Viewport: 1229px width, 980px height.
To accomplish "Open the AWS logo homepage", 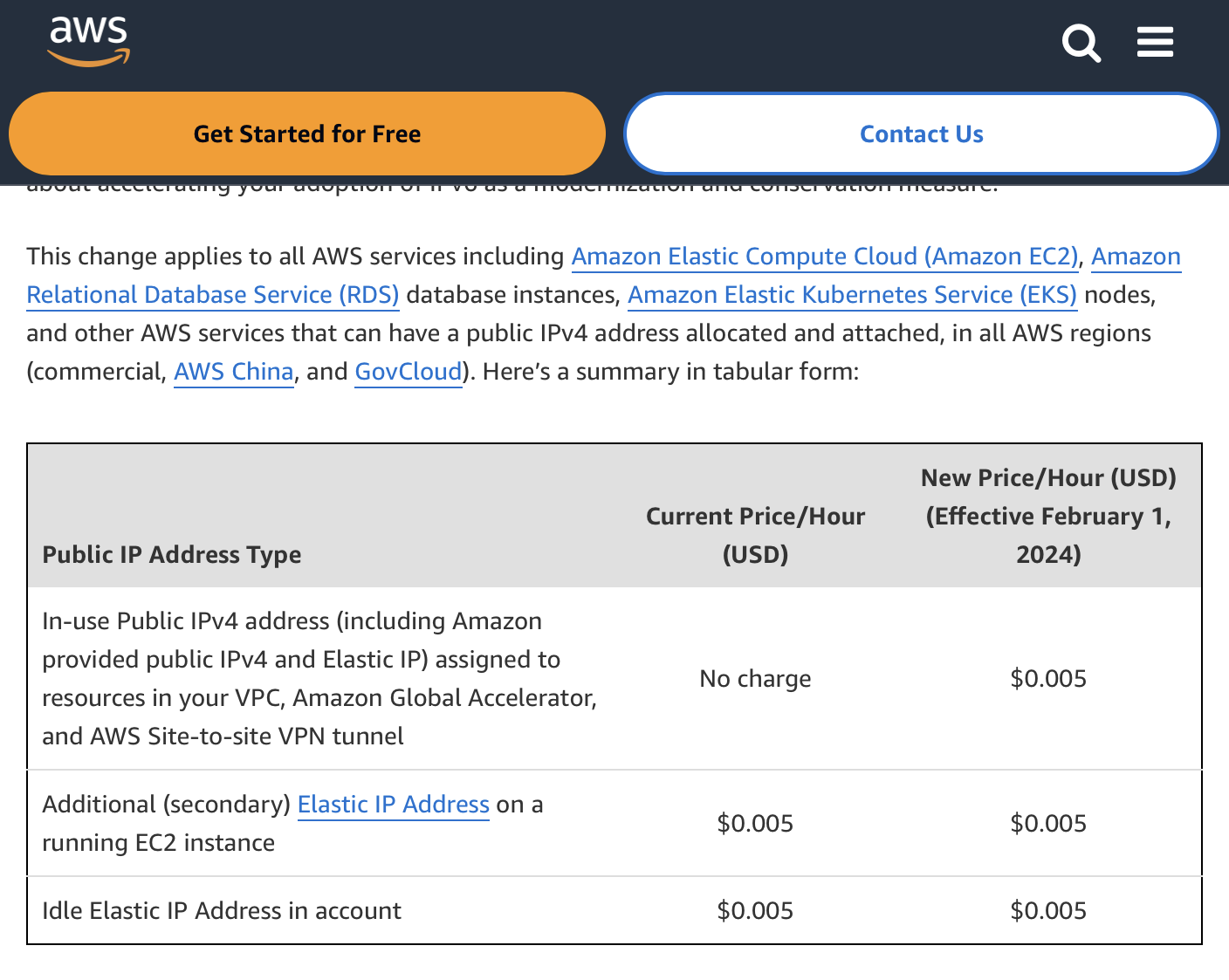I will pyautogui.click(x=89, y=42).
